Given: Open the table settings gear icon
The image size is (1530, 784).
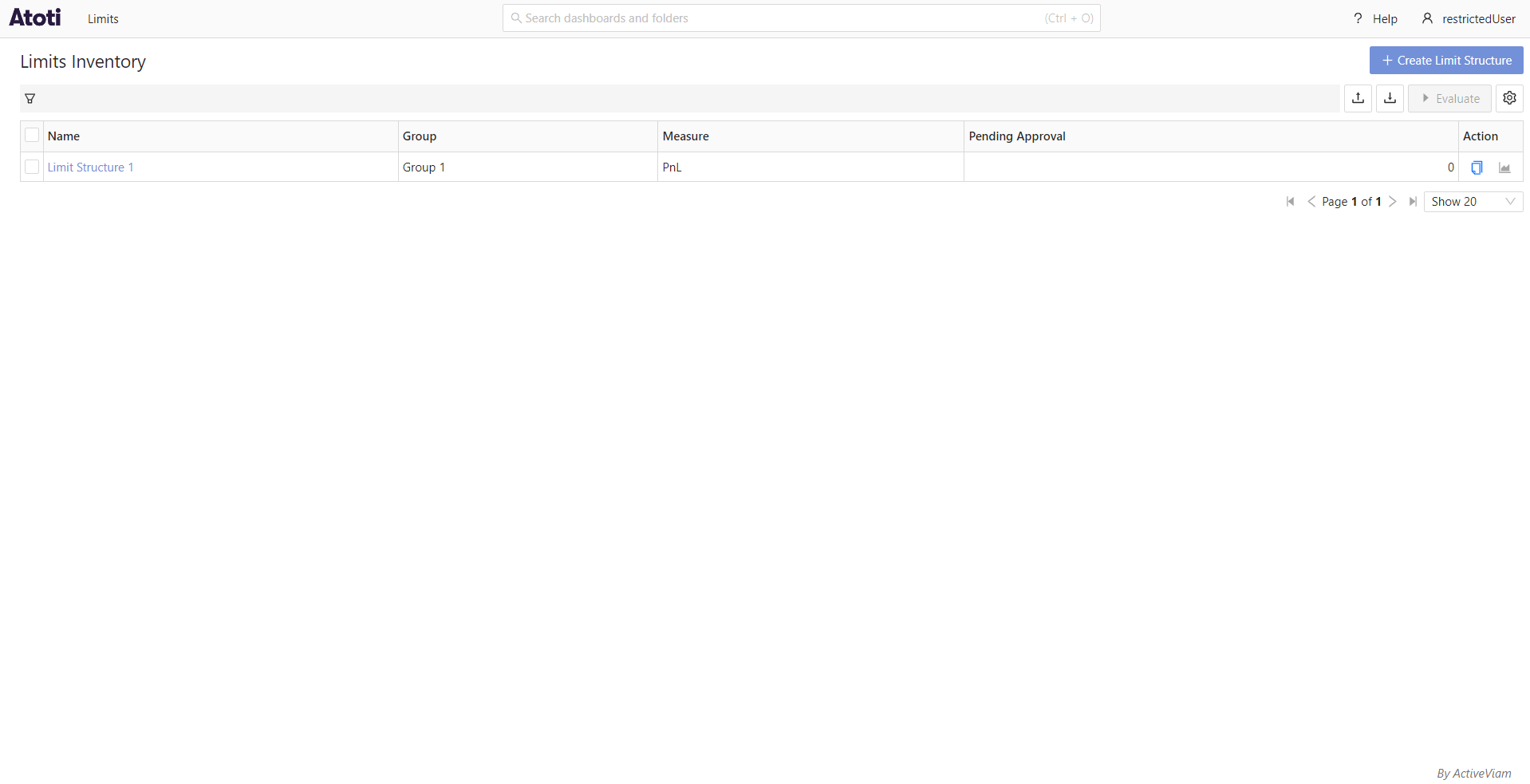Looking at the screenshot, I should click(1509, 97).
